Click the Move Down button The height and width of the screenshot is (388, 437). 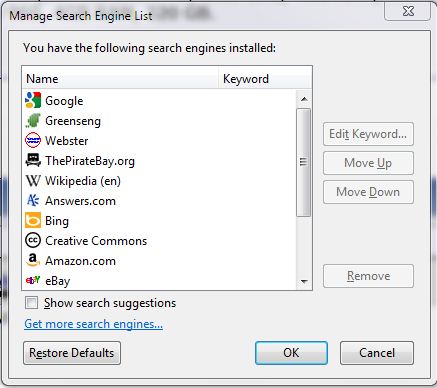tap(368, 192)
